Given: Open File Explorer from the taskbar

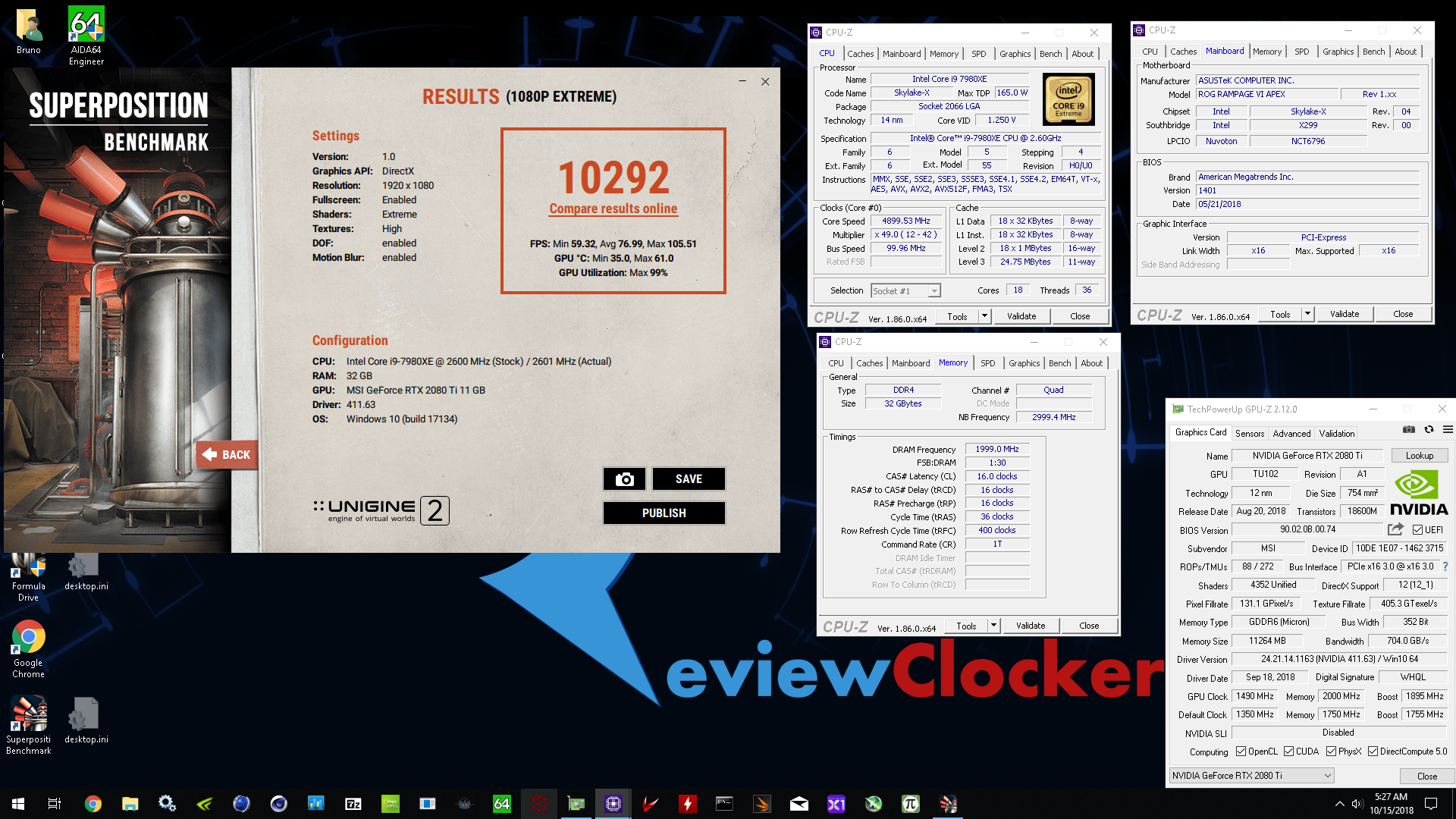Looking at the screenshot, I should [x=130, y=804].
